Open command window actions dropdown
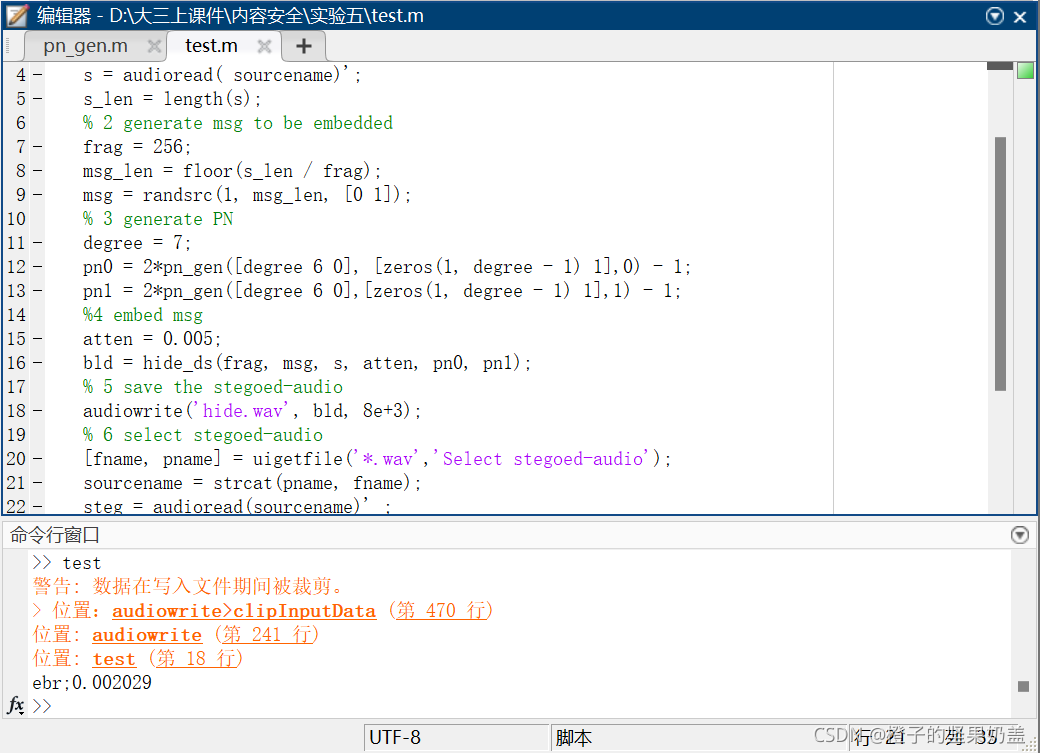The image size is (1040, 753). [1020, 535]
